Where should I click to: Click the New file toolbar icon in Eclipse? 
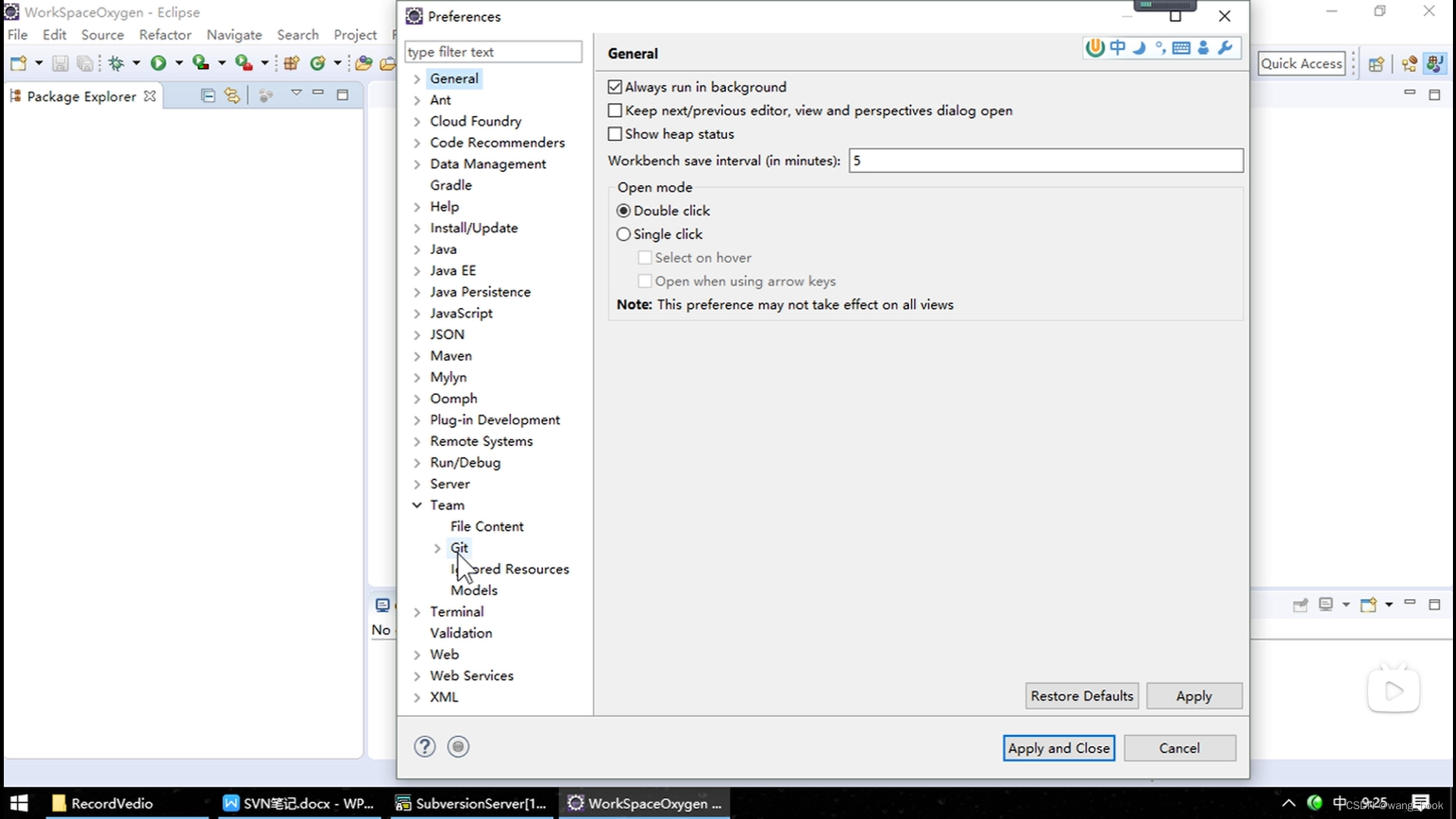point(18,64)
